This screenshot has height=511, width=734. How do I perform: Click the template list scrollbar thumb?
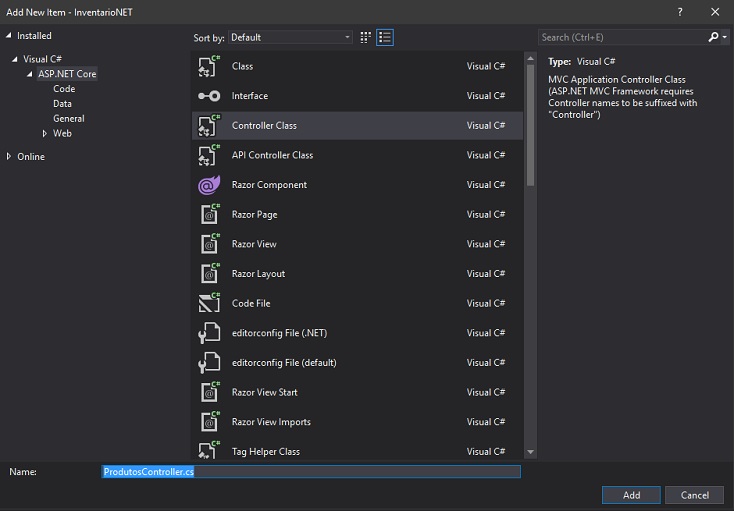(530, 125)
